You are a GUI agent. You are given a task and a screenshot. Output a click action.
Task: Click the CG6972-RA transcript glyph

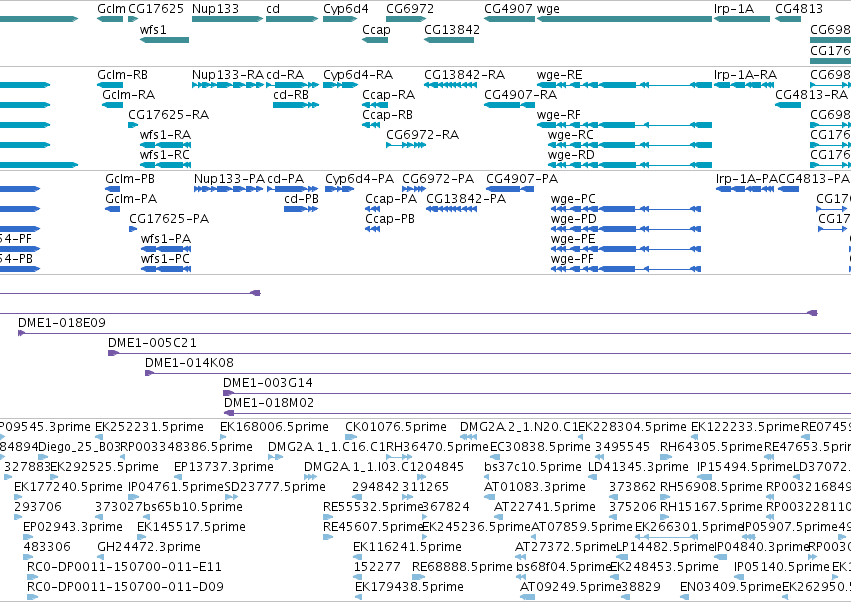tap(406, 145)
